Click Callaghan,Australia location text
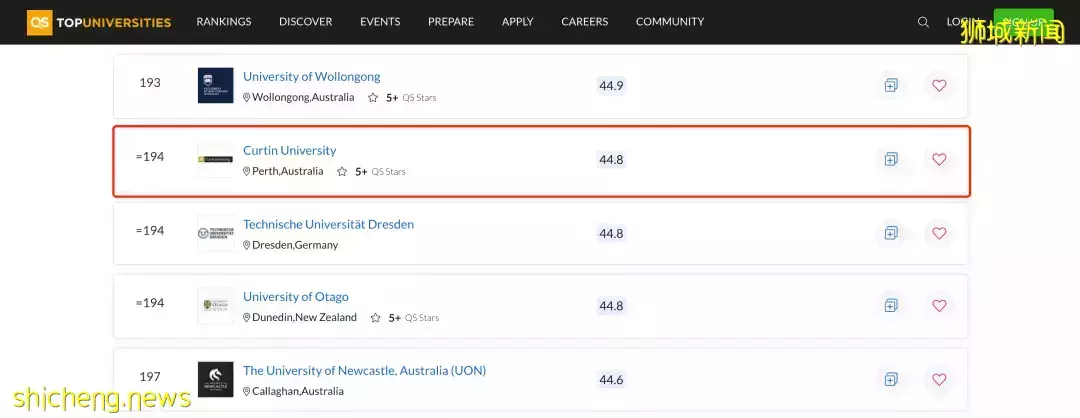1080x418 pixels. coord(298,391)
